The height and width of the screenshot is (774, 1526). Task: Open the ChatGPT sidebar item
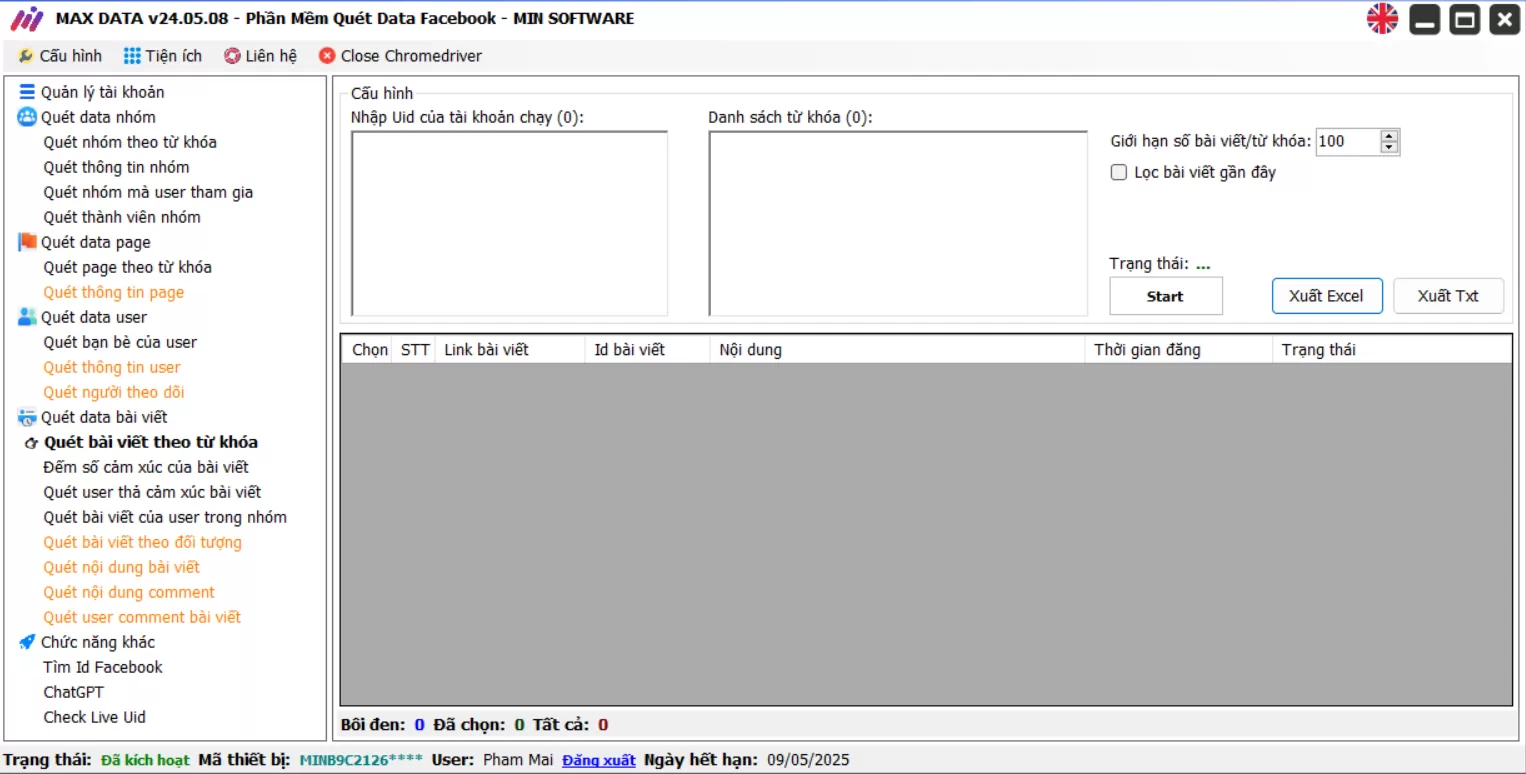(x=73, y=692)
